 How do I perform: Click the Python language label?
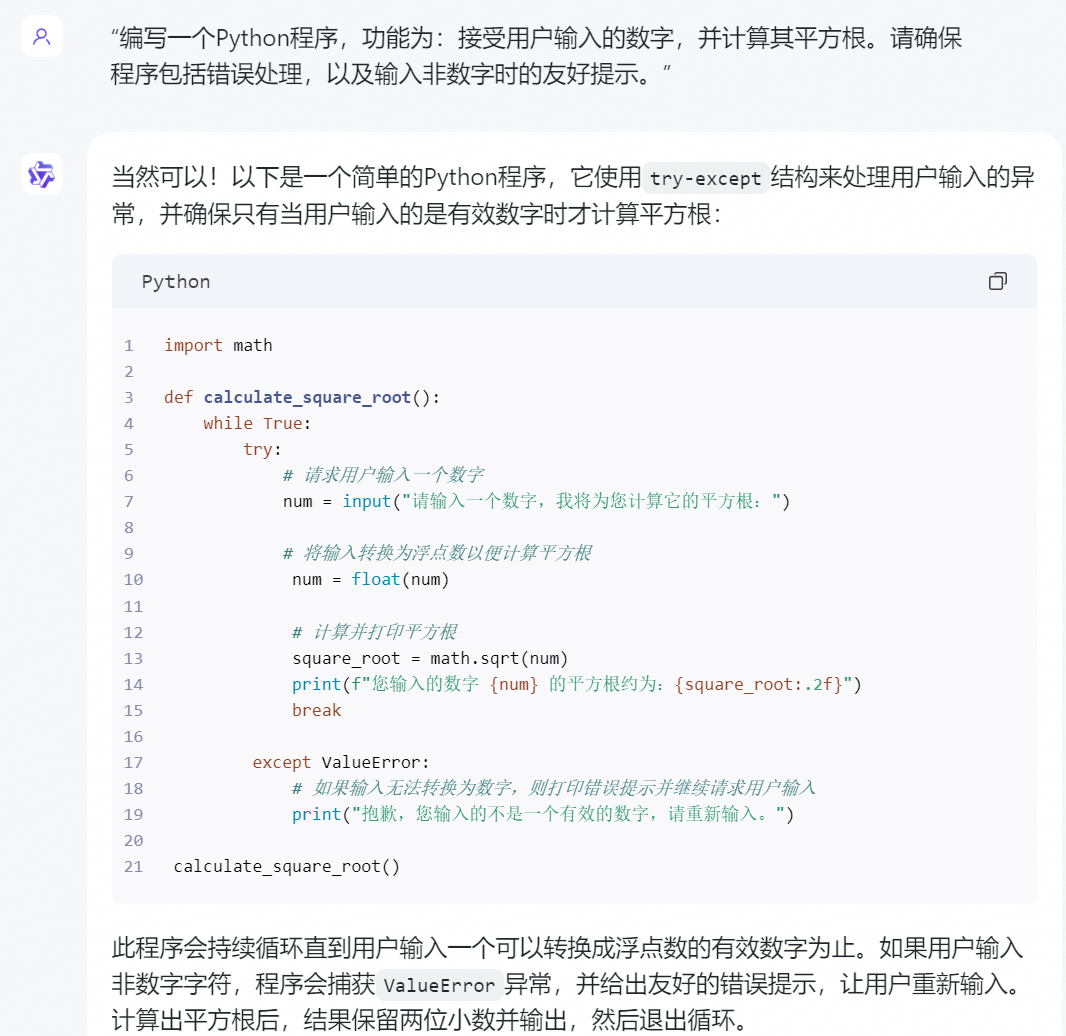[x=176, y=281]
